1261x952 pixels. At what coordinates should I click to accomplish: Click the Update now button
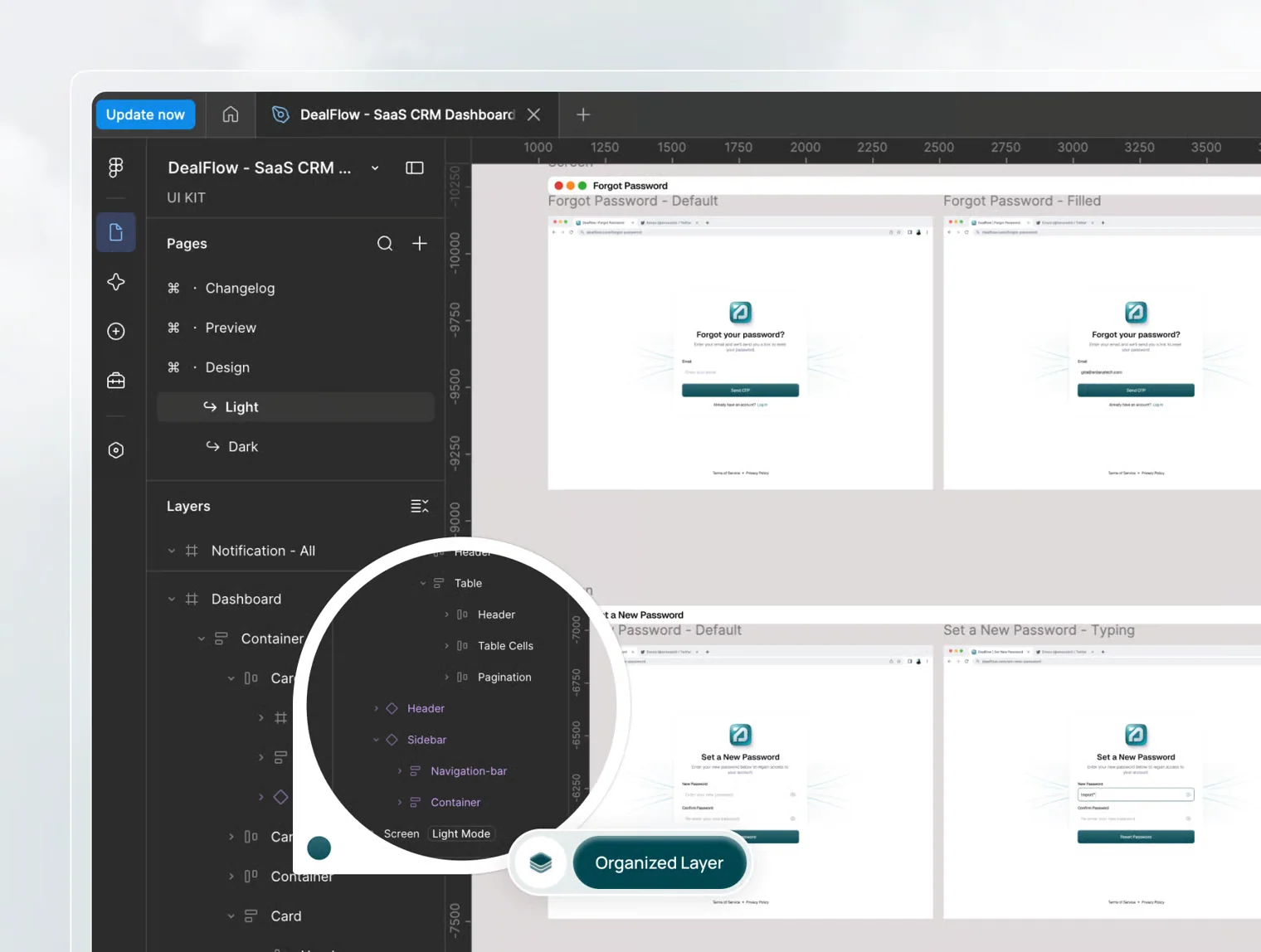point(145,114)
